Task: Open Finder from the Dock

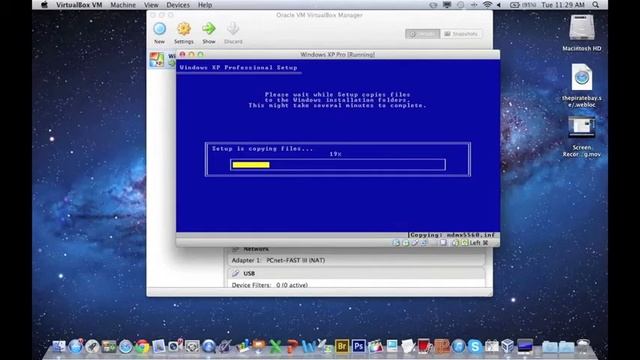Action: click(x=59, y=347)
